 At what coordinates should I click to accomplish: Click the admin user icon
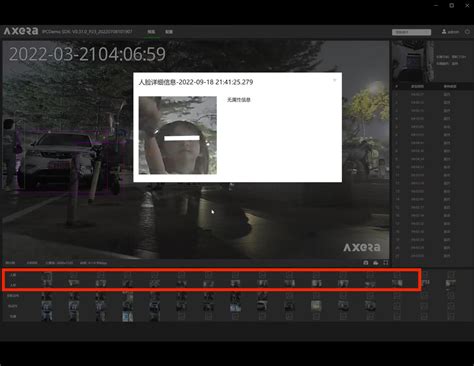(444, 31)
